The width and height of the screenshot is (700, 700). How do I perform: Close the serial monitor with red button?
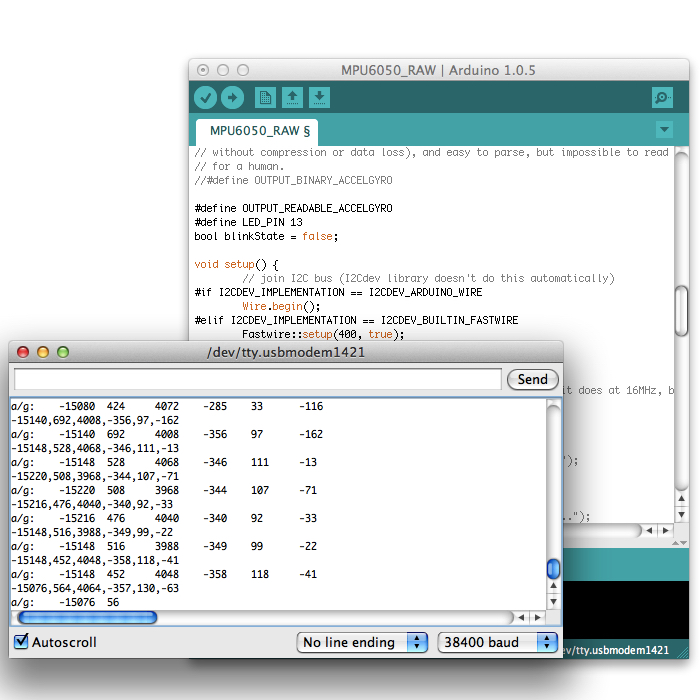tap(23, 352)
